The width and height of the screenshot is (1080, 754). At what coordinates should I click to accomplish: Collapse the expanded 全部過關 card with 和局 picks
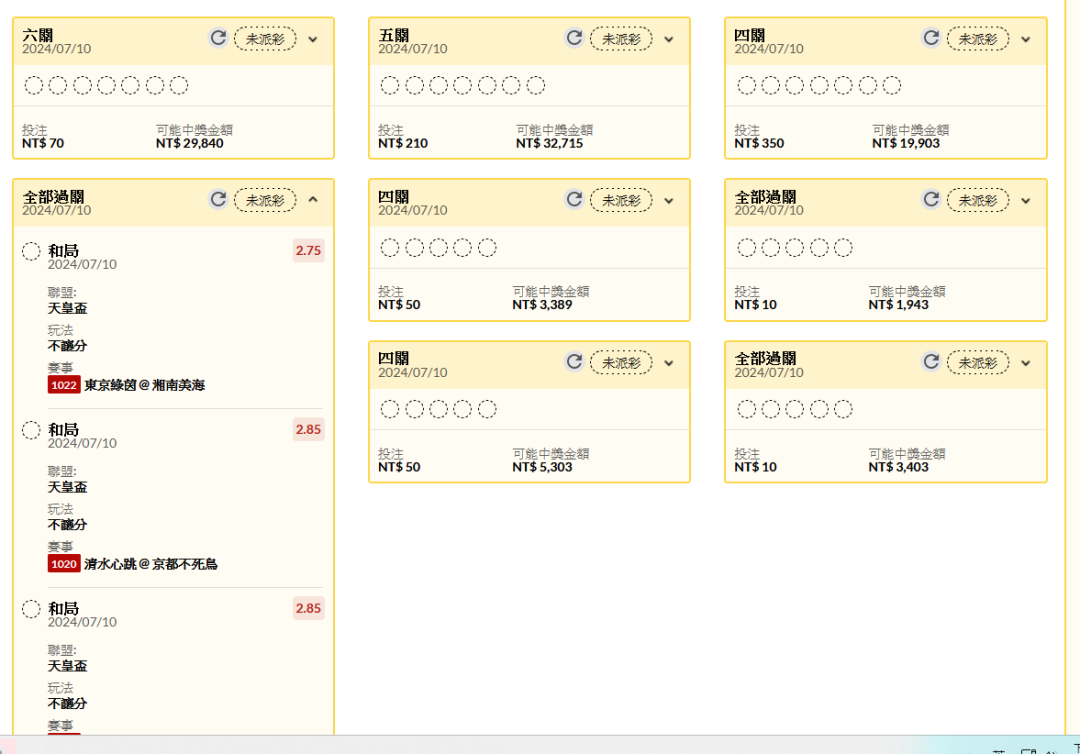(313, 200)
